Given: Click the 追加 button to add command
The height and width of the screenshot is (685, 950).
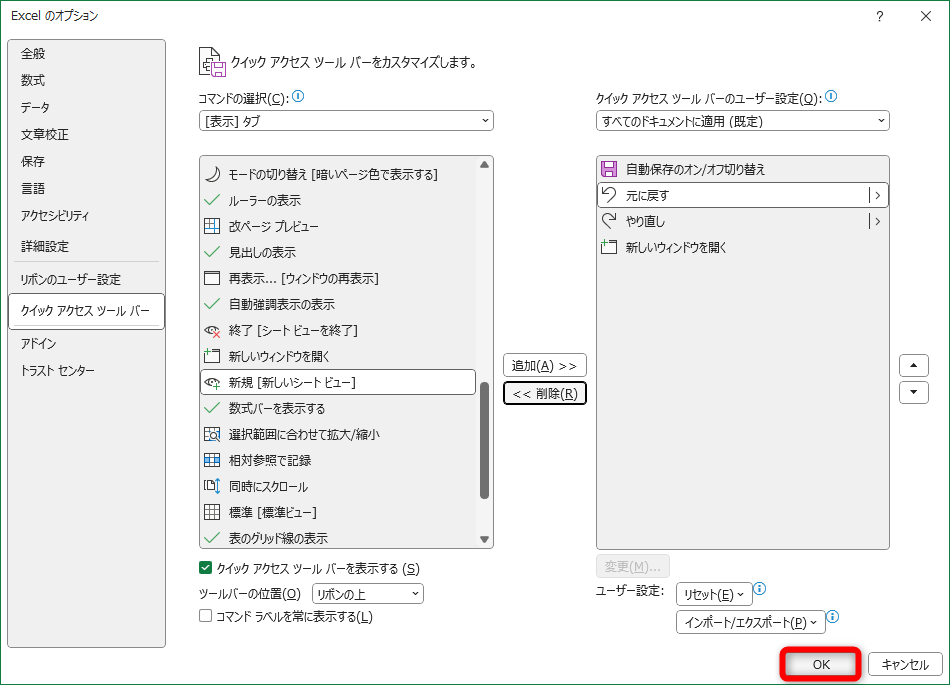Looking at the screenshot, I should coord(544,364).
